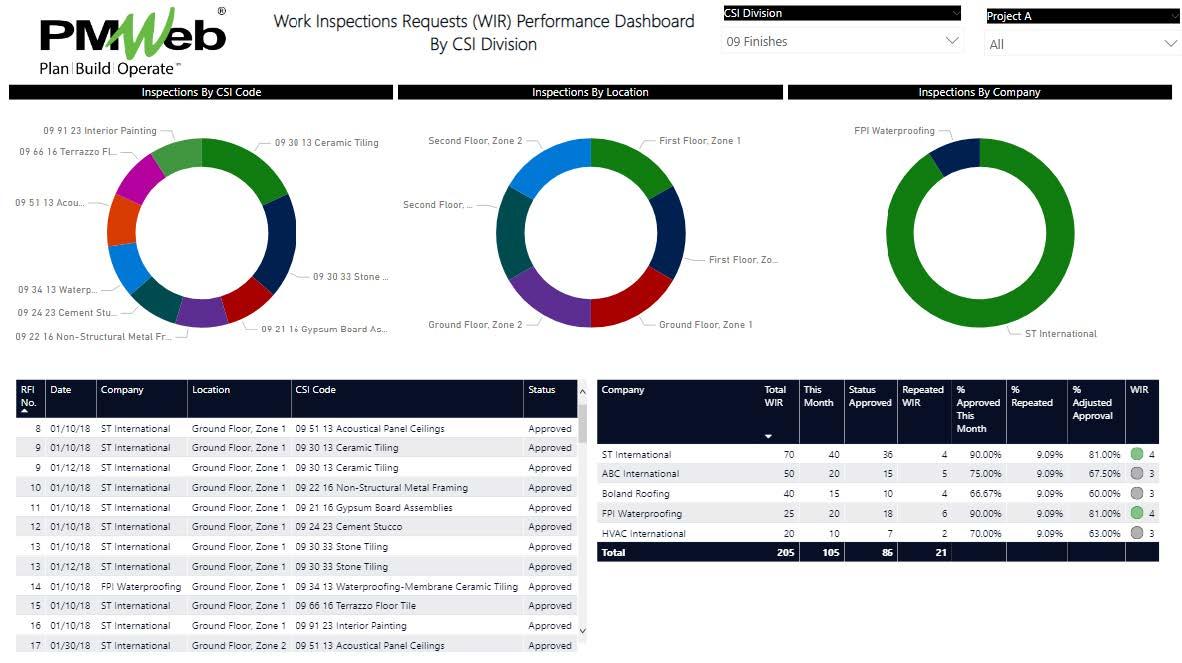Screen dimensions: 1182x663
Task: Click FPI Waterproofing in RFI 14 row
Action: tap(141, 586)
